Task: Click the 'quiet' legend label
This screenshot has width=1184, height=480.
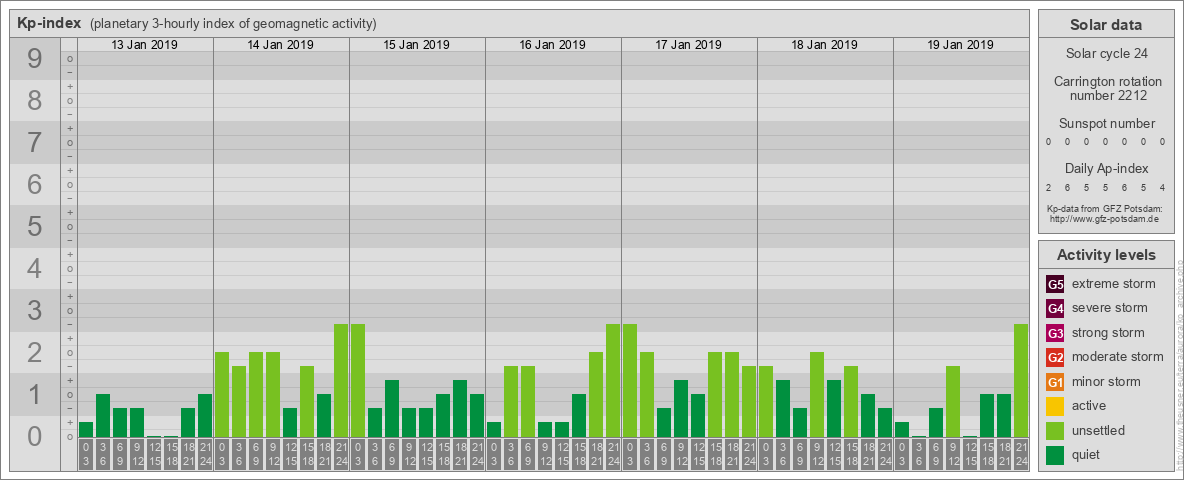Action: point(1087,454)
